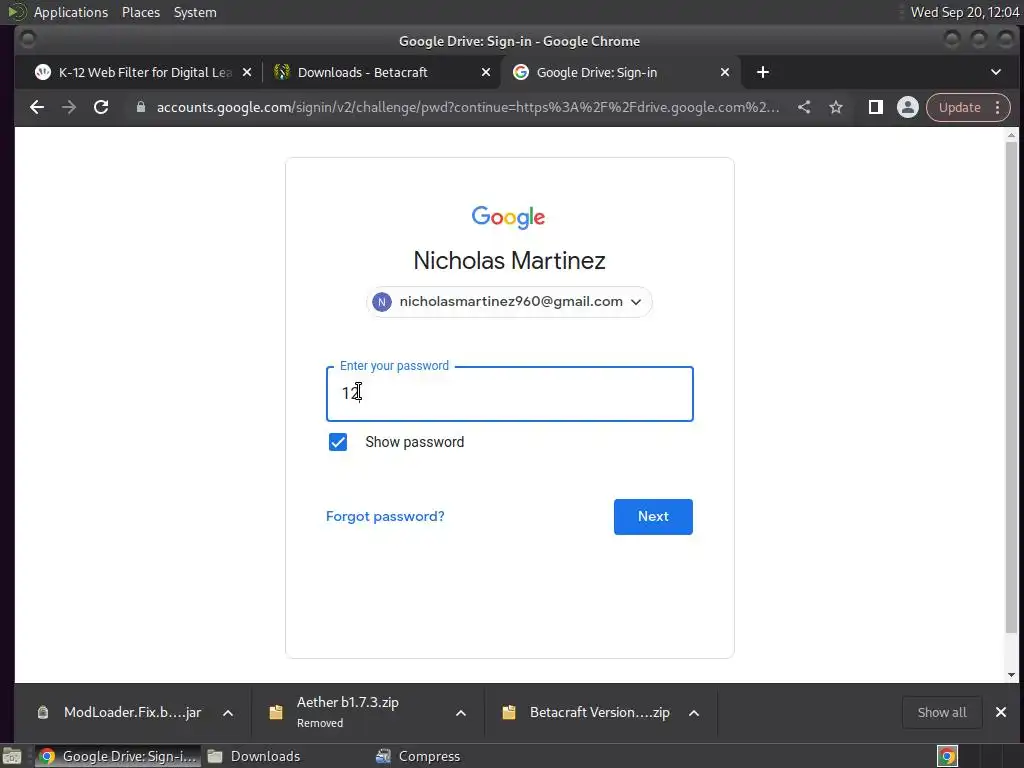Open the tab search chevron
The width and height of the screenshot is (1024, 768).
[996, 72]
